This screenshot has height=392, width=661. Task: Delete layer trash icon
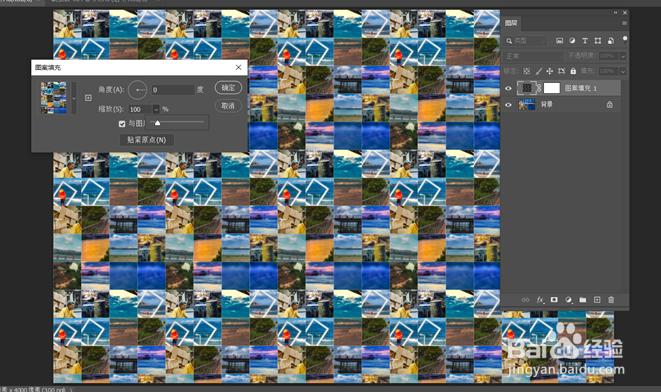[611, 300]
